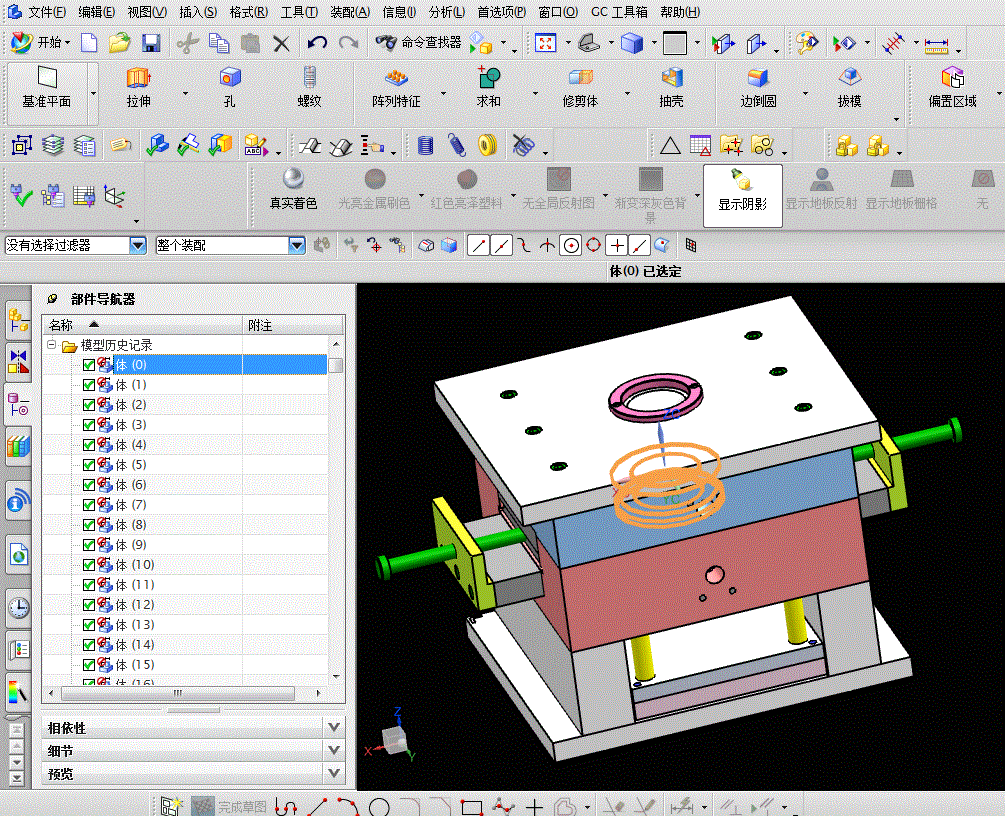Select the 孔 hole tool

pos(229,88)
